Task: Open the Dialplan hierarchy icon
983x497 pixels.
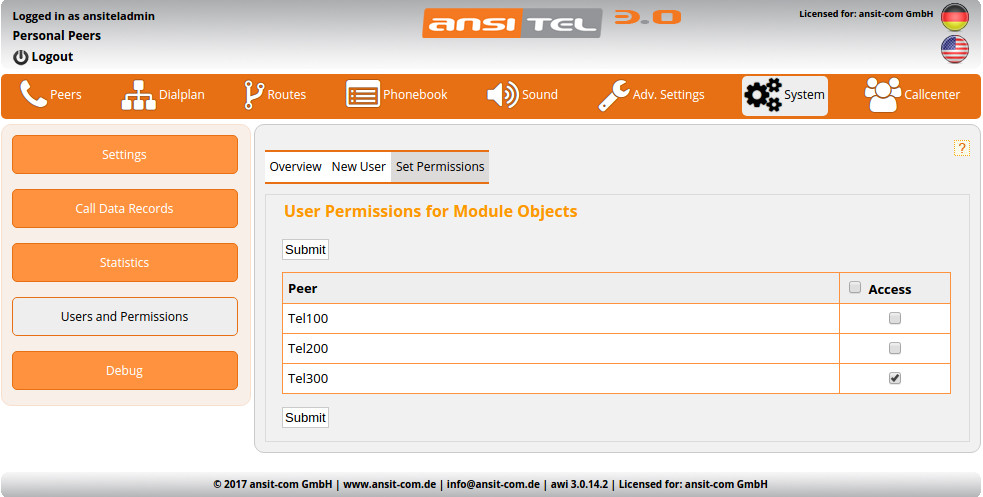Action: coord(139,95)
